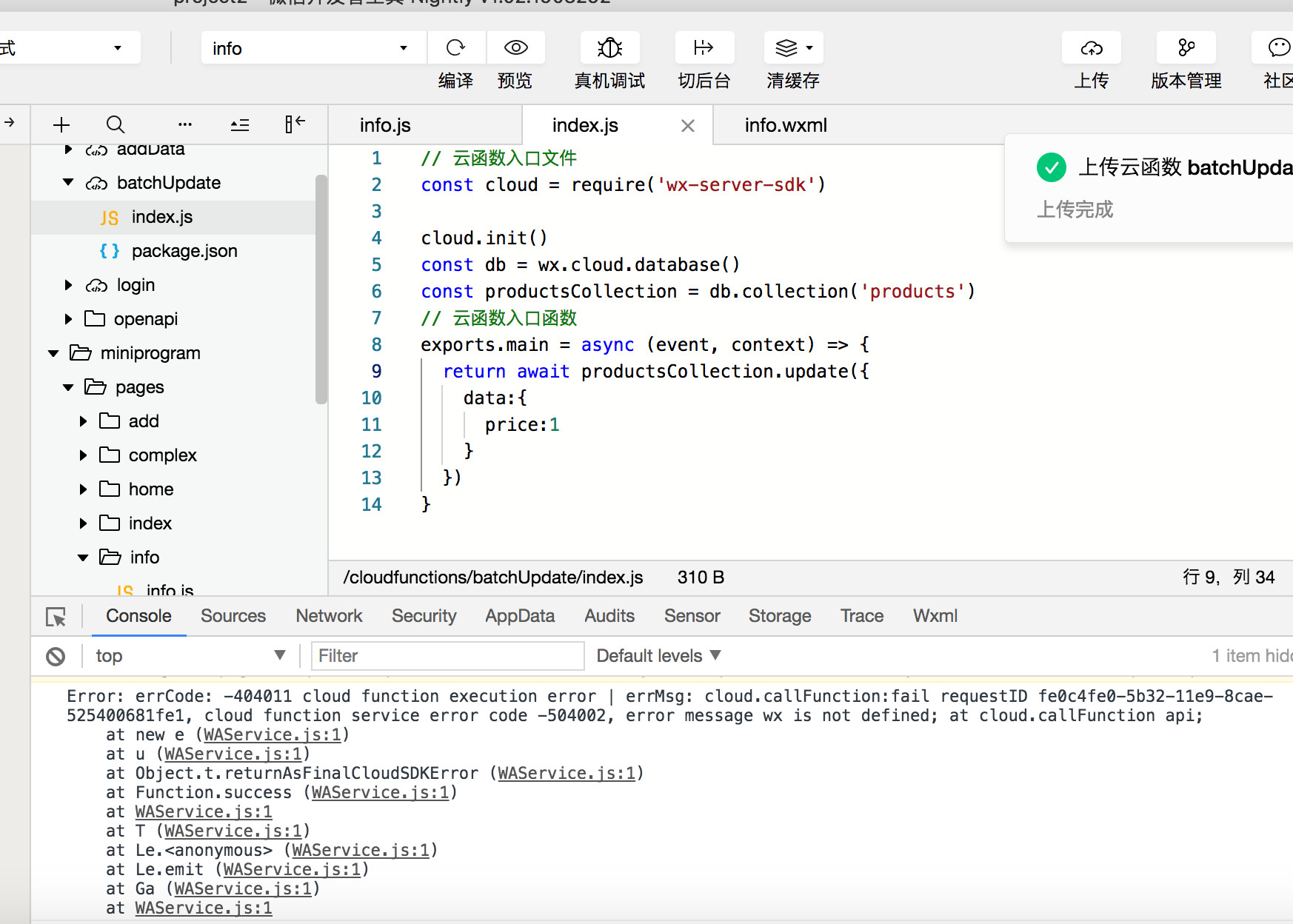Open version management icon

(1186, 48)
